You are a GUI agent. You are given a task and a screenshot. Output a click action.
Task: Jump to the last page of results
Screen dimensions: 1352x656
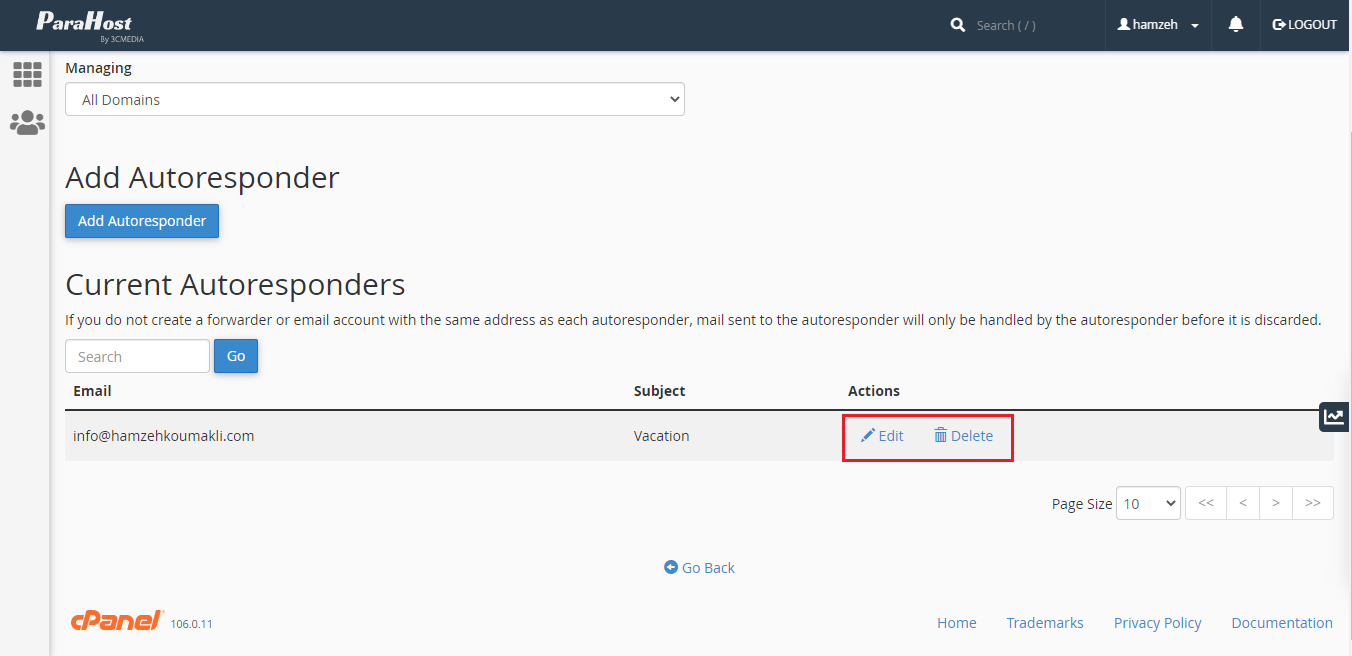pos(1313,503)
